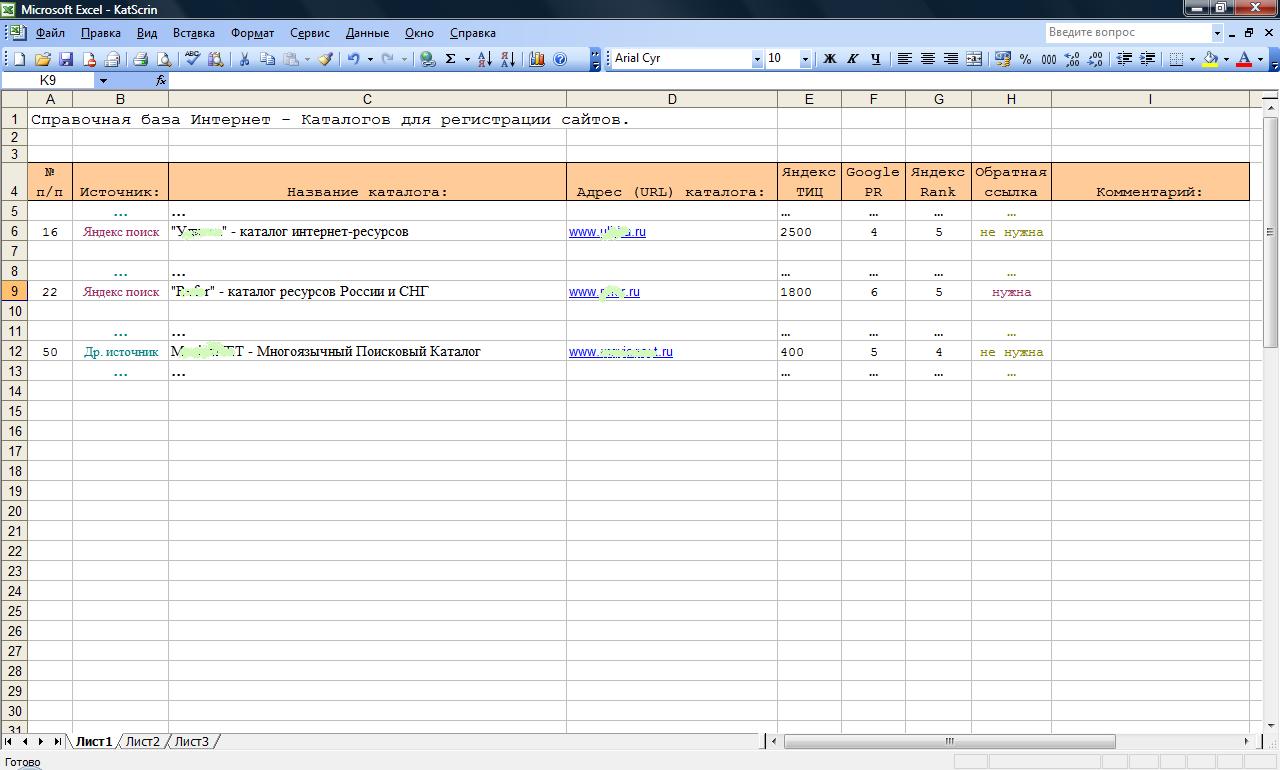This screenshot has height=770, width=1280.
Task: Align text right
Action: (x=950, y=59)
